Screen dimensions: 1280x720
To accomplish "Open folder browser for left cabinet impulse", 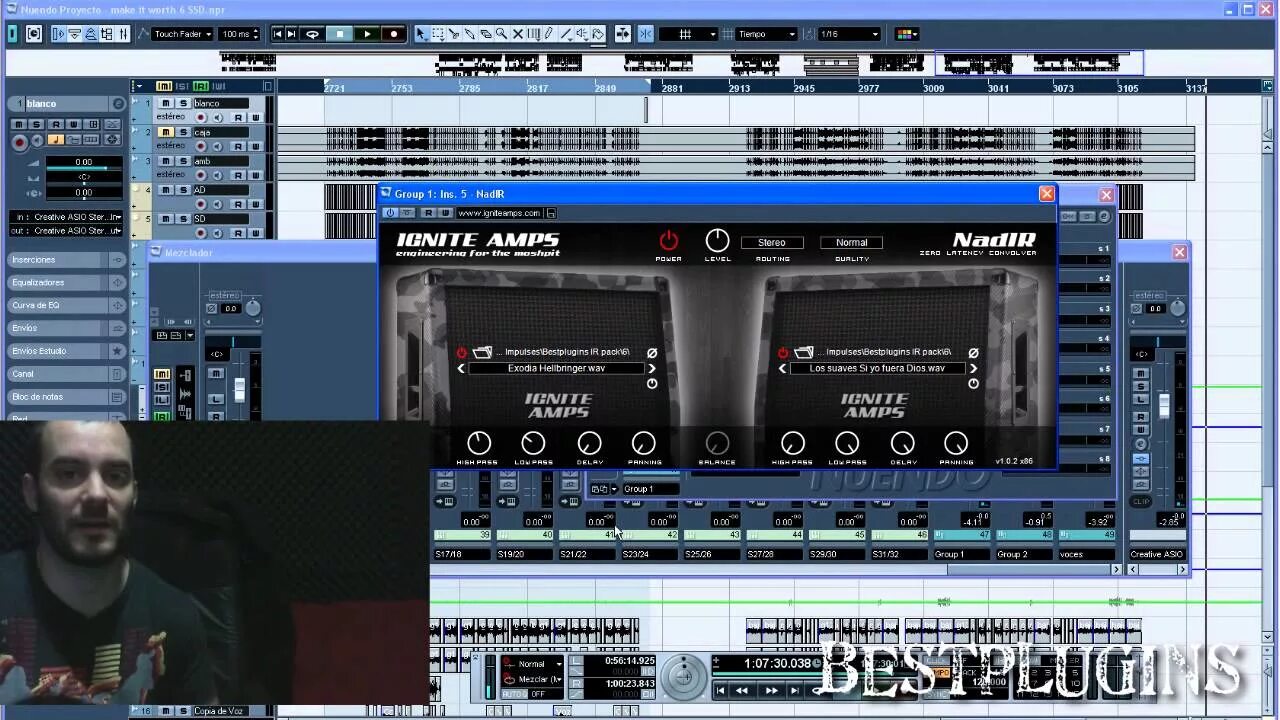I will point(482,352).
